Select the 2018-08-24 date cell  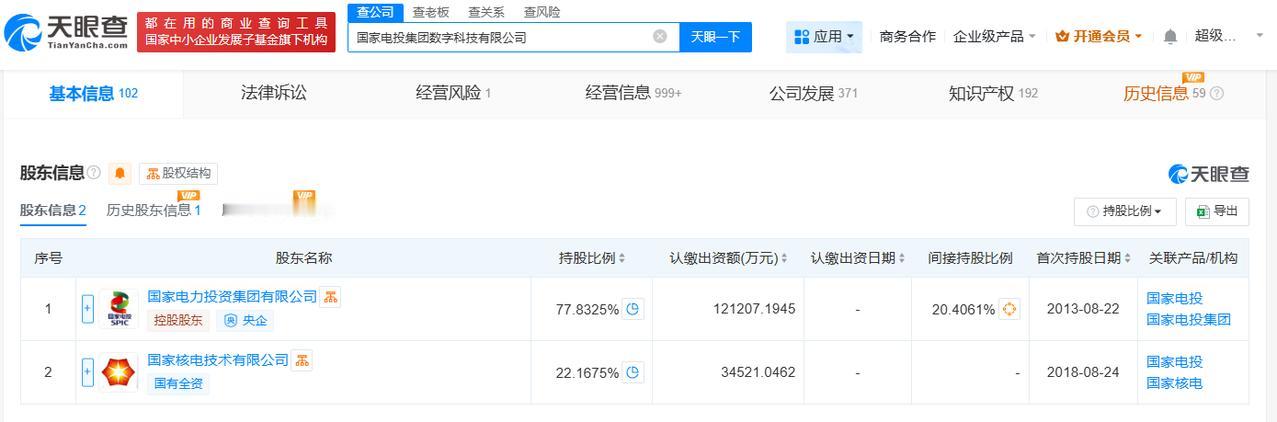point(1084,372)
